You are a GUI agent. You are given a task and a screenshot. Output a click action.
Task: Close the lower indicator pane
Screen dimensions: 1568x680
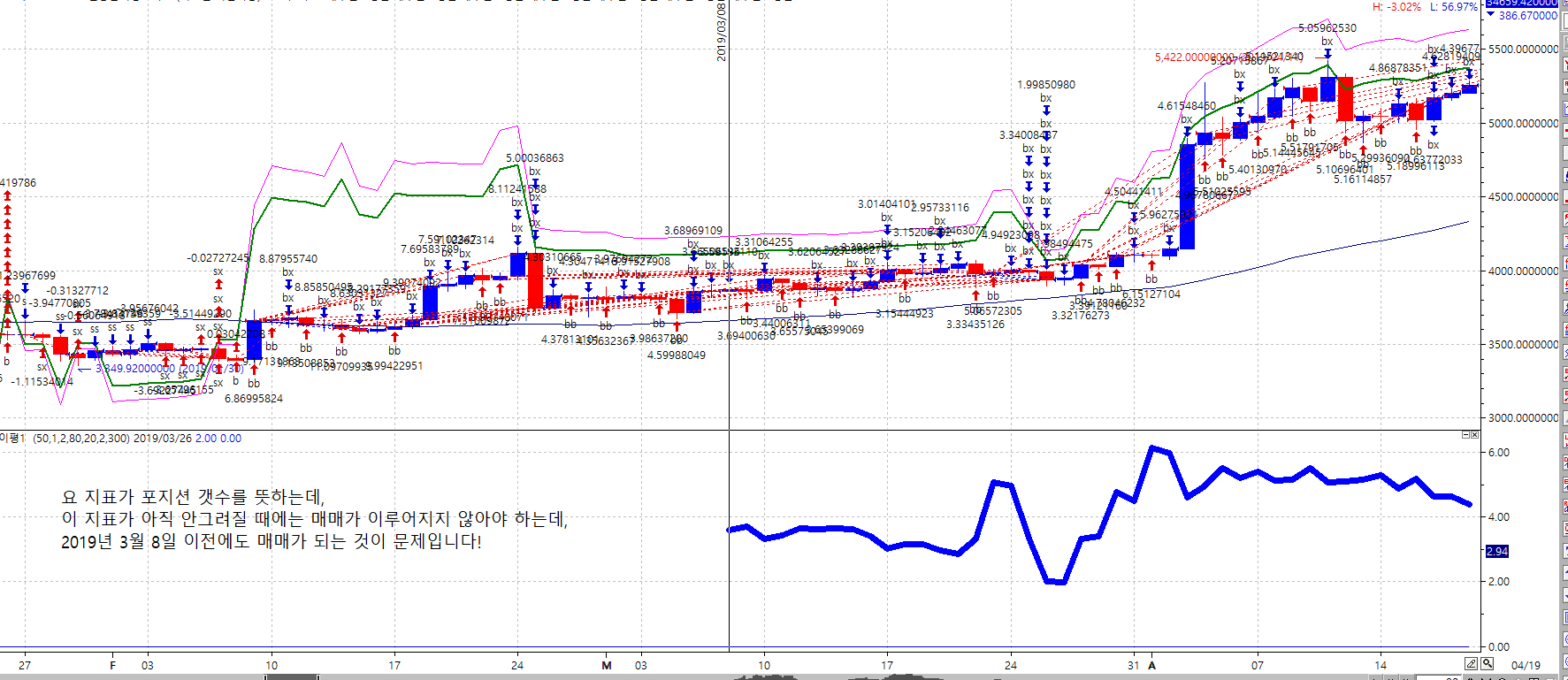click(x=1474, y=434)
